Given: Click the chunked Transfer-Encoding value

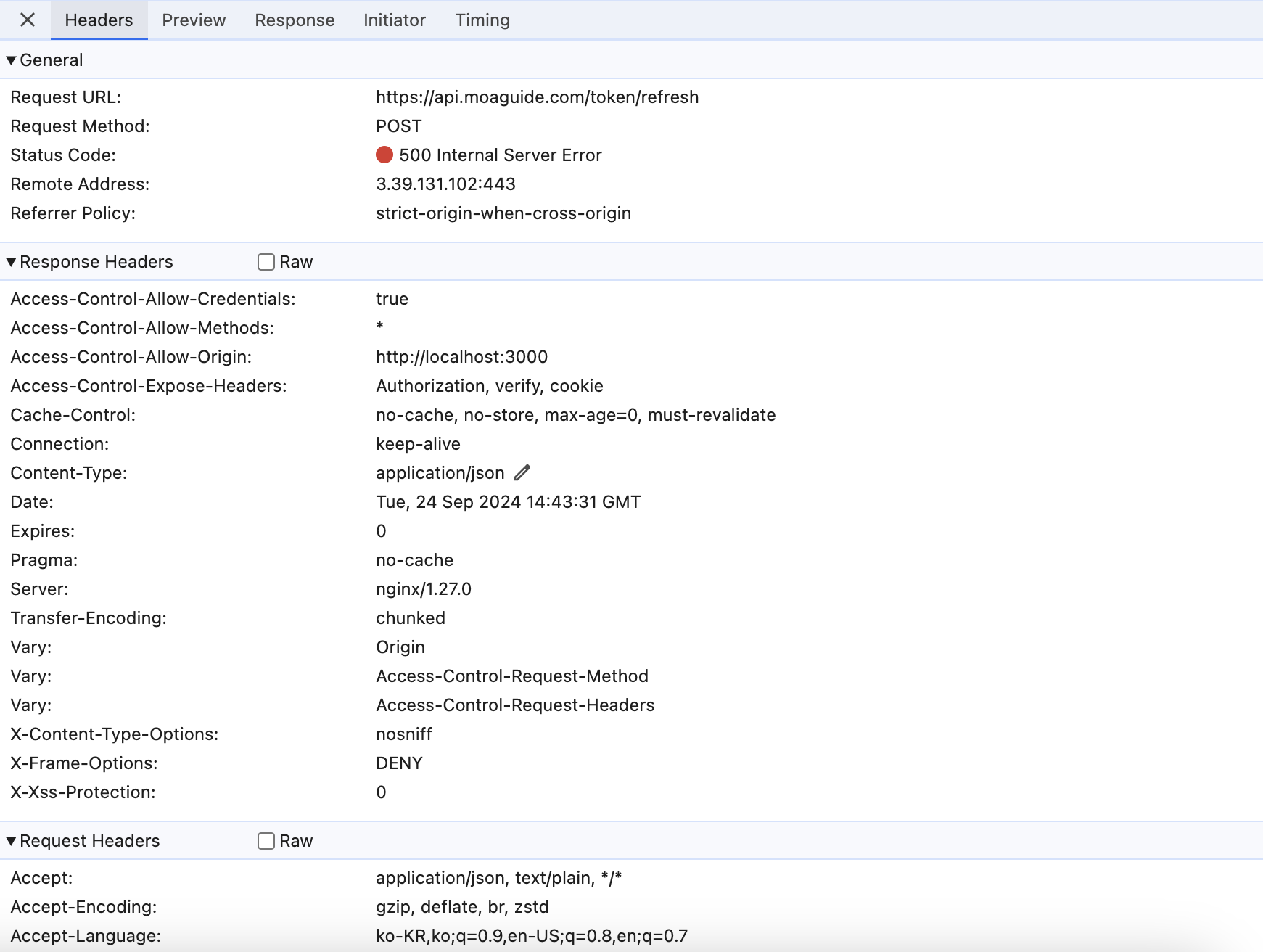Looking at the screenshot, I should tap(411, 618).
